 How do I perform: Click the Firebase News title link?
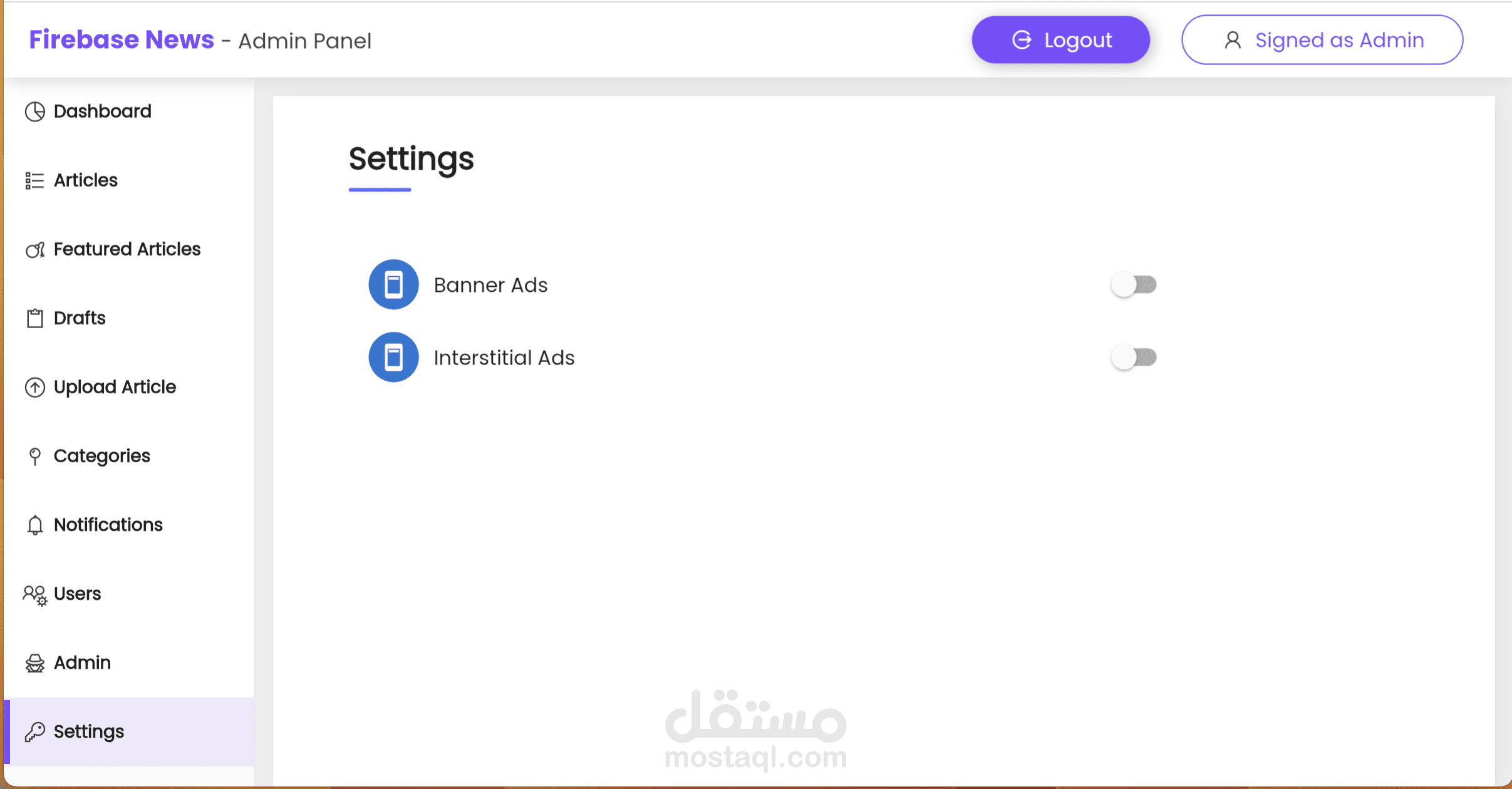pos(122,39)
